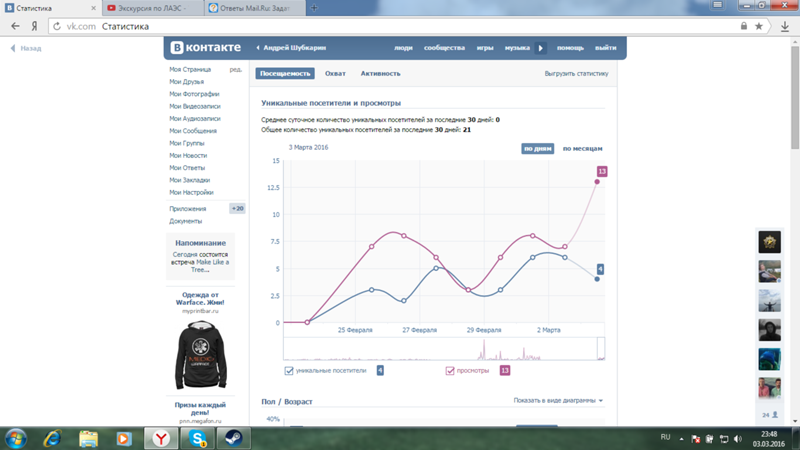
Task: Show hidden tray icons arrow
Action: [x=681, y=439]
